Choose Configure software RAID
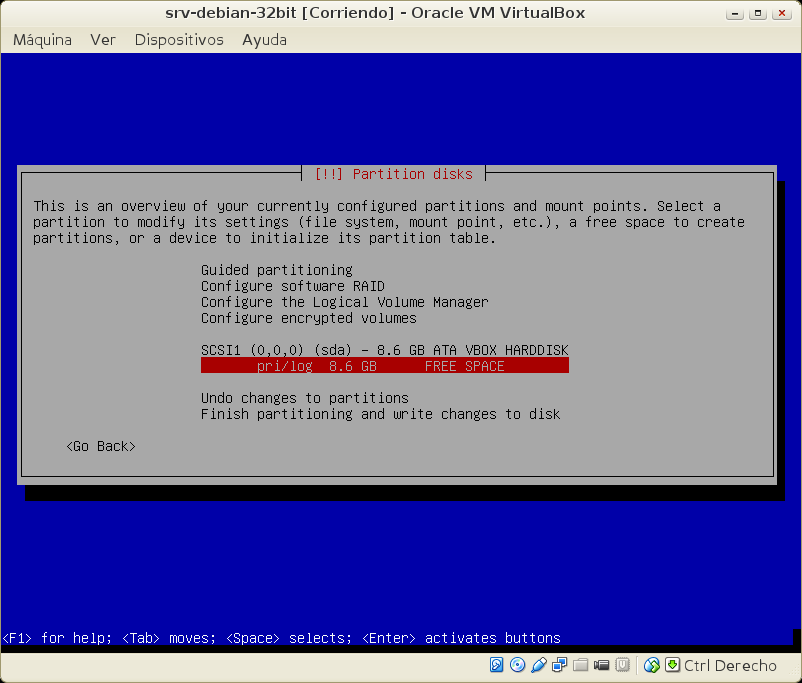This screenshot has height=683, width=802. click(293, 286)
